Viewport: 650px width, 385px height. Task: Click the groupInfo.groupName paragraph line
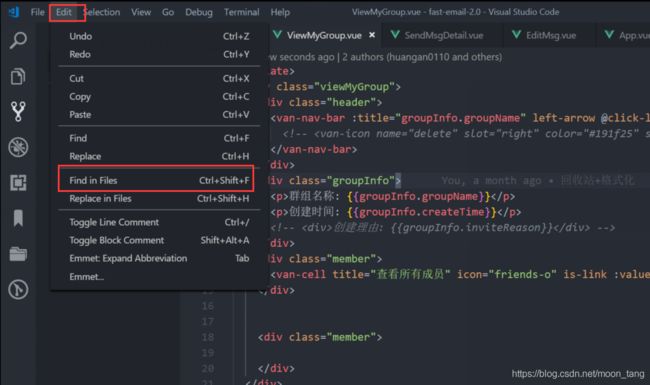393,196
